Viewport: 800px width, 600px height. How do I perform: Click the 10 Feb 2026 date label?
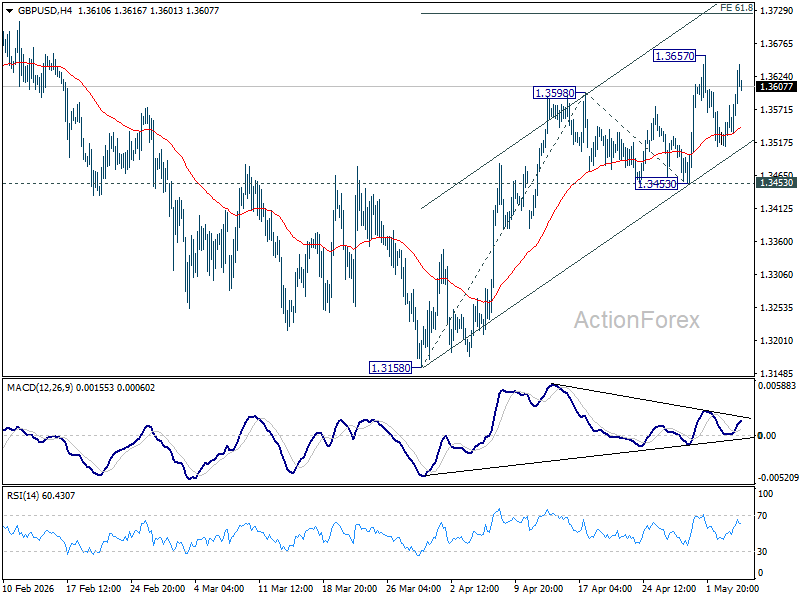[29, 589]
